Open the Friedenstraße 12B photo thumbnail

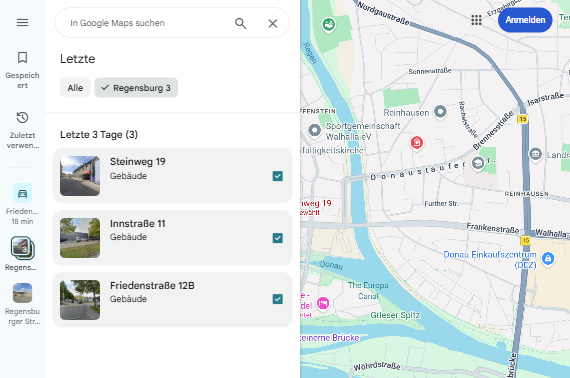80,300
